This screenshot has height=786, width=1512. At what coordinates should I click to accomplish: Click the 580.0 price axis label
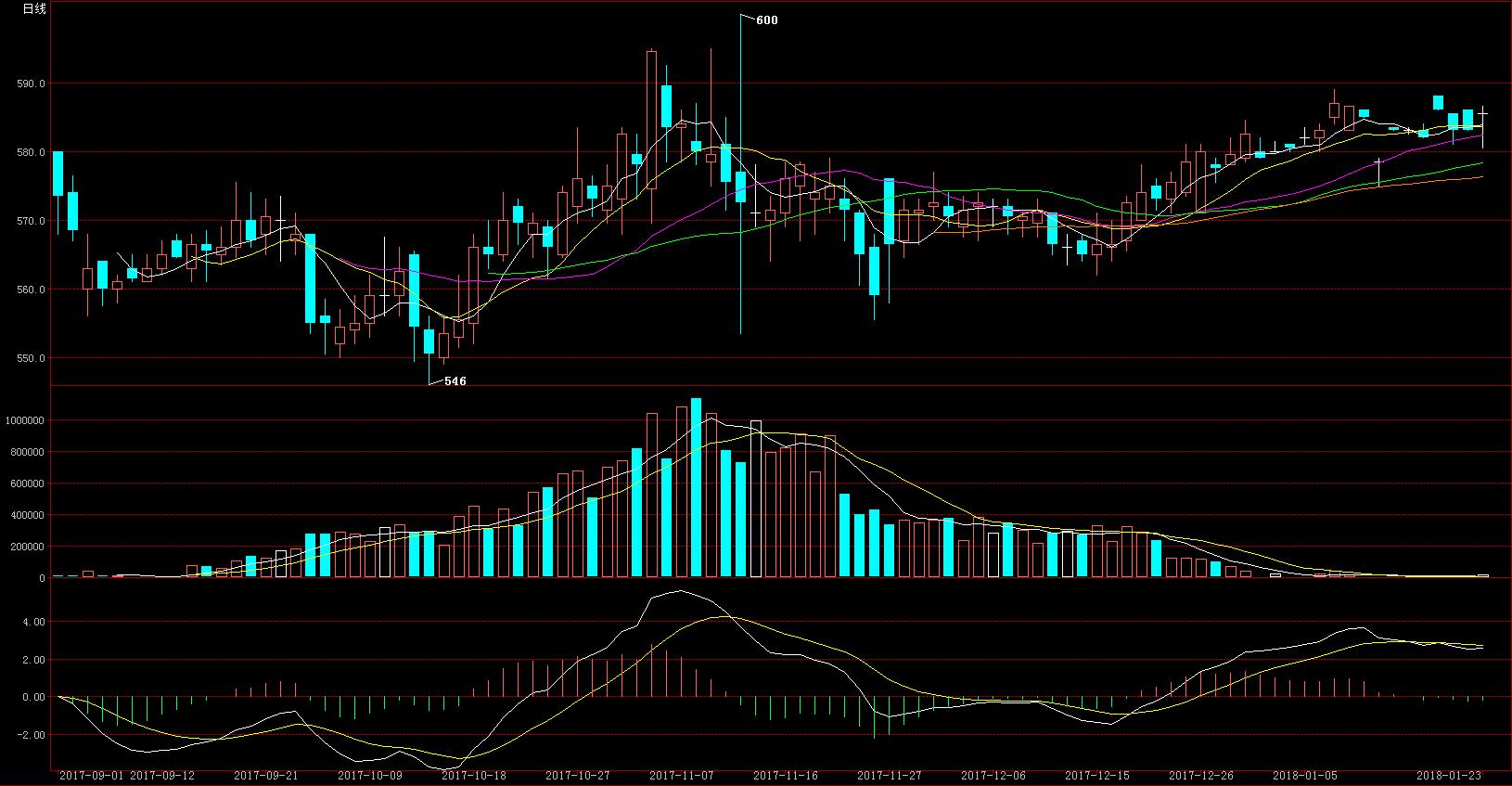pyautogui.click(x=31, y=152)
